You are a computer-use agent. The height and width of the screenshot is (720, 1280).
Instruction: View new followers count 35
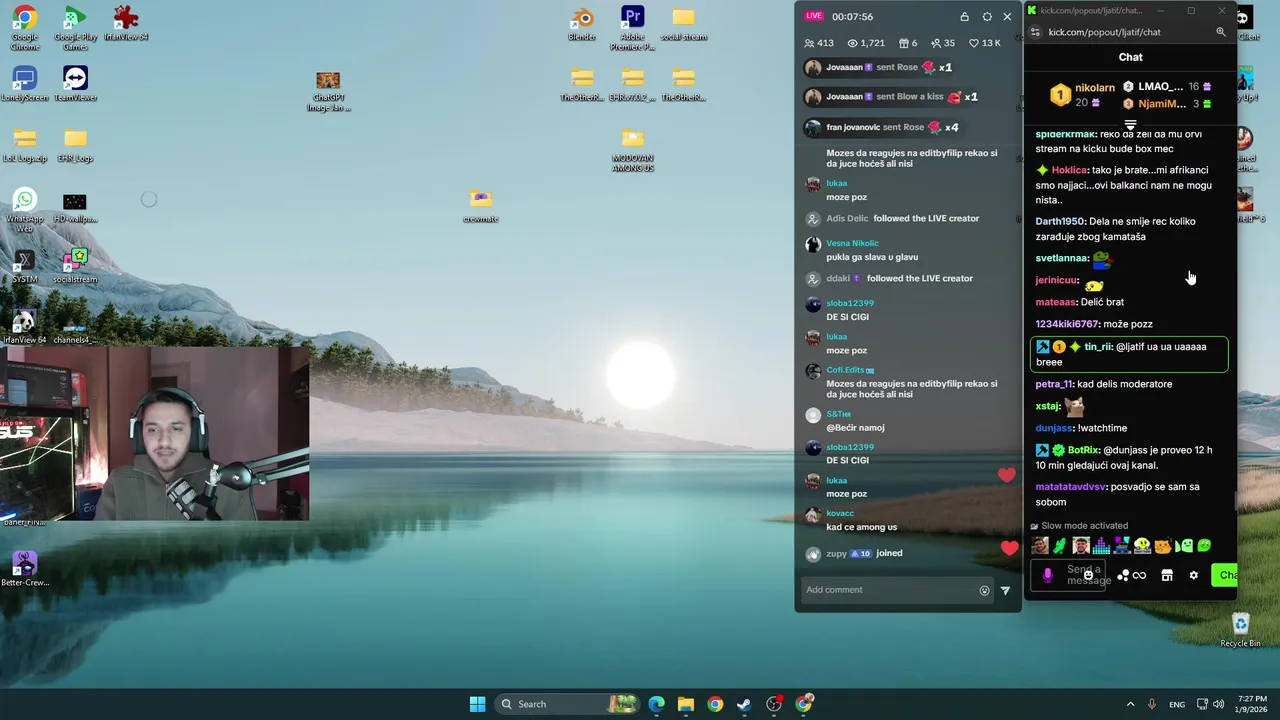pyautogui.click(x=942, y=43)
